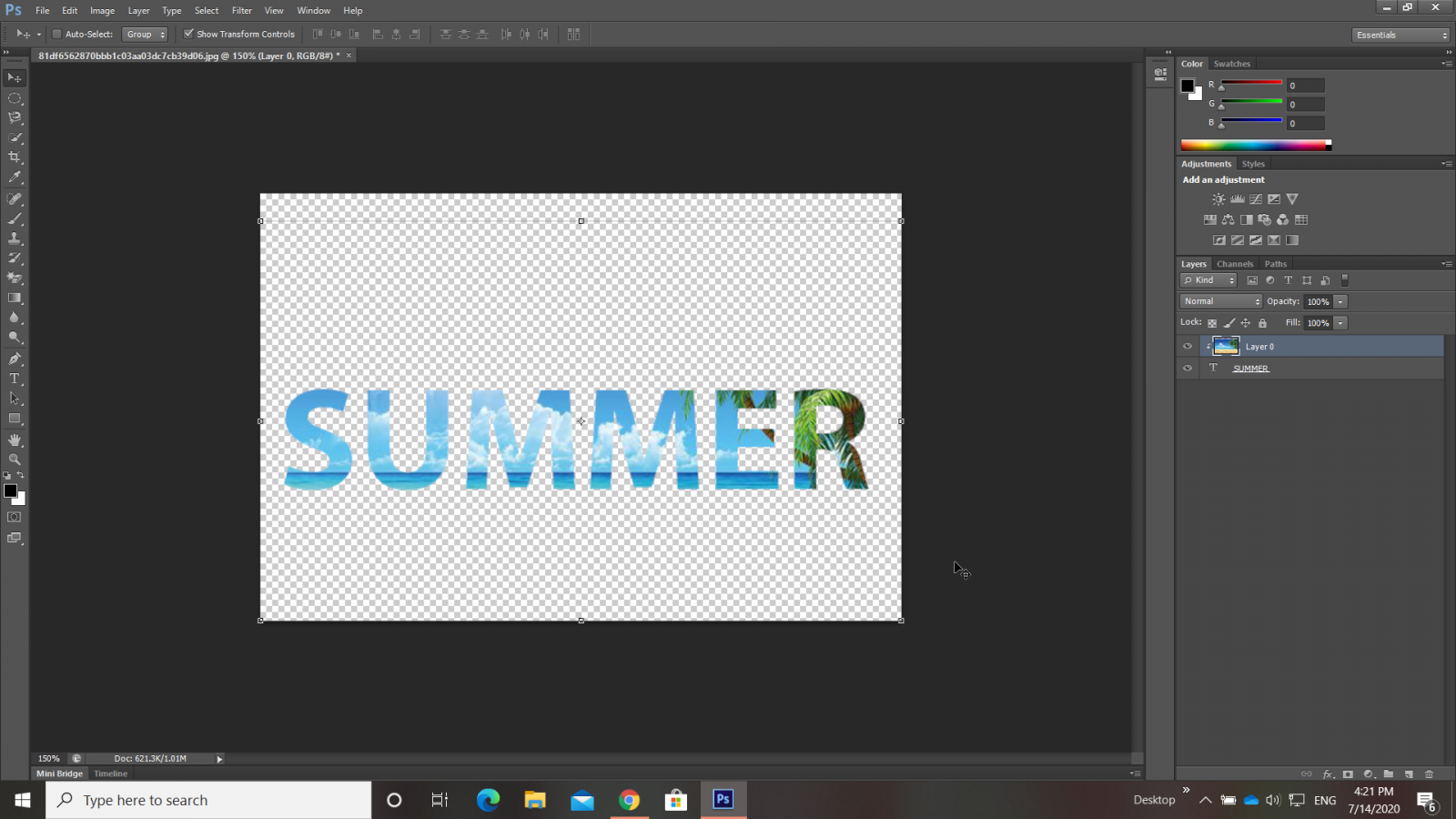The height and width of the screenshot is (819, 1456).
Task: Select the Hand tool
Action: [x=15, y=440]
